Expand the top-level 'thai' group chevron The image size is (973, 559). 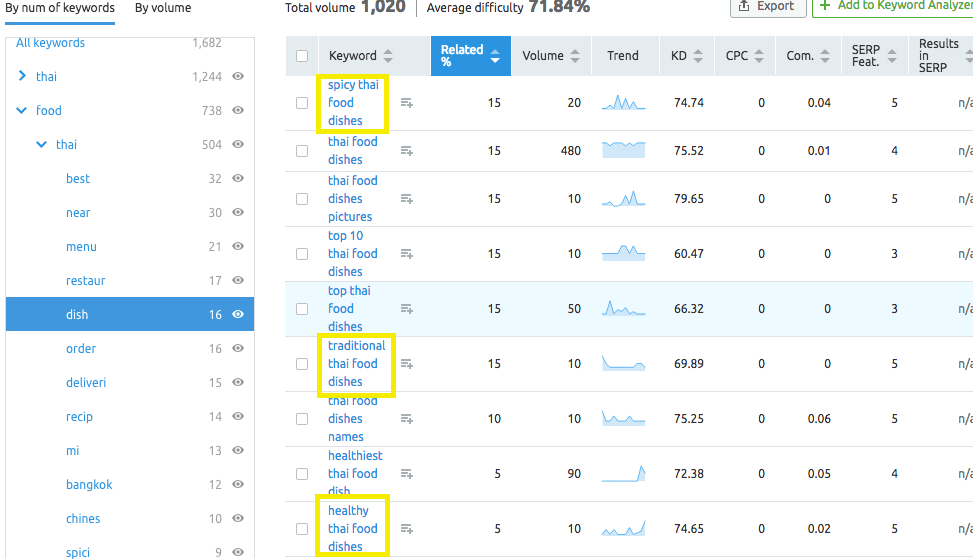click(x=22, y=76)
